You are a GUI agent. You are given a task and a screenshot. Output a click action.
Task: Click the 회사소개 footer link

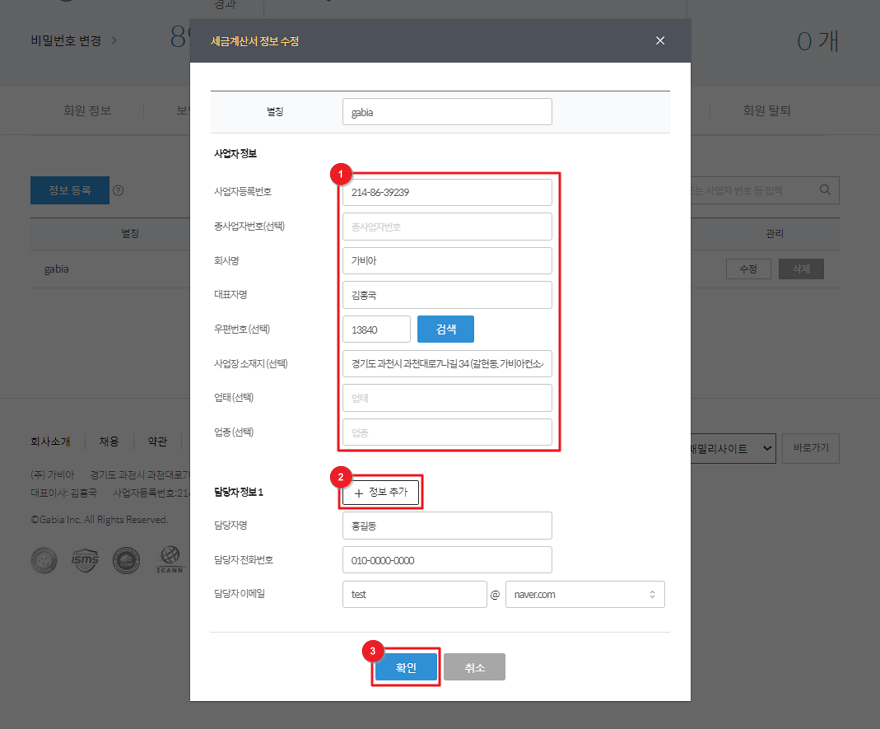pyautogui.click(x=49, y=441)
